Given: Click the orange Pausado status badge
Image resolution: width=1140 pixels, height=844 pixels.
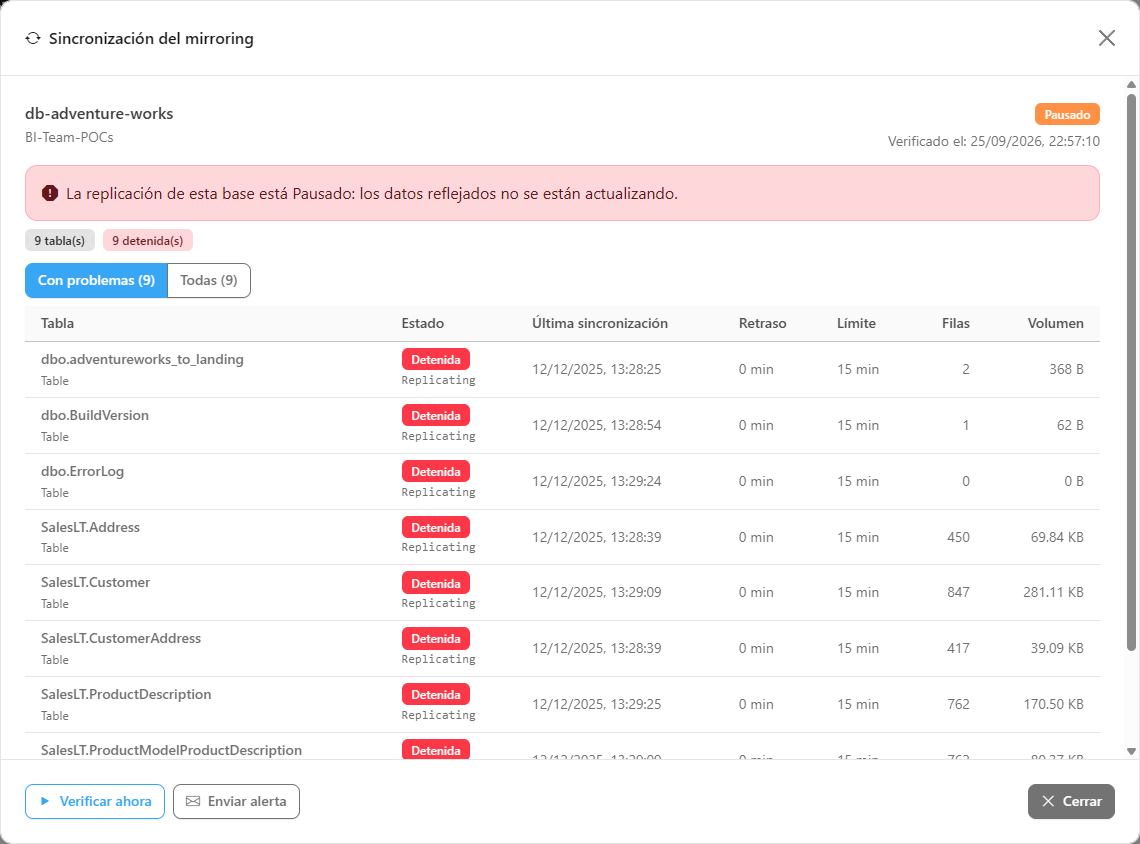Looking at the screenshot, I should click(1067, 115).
